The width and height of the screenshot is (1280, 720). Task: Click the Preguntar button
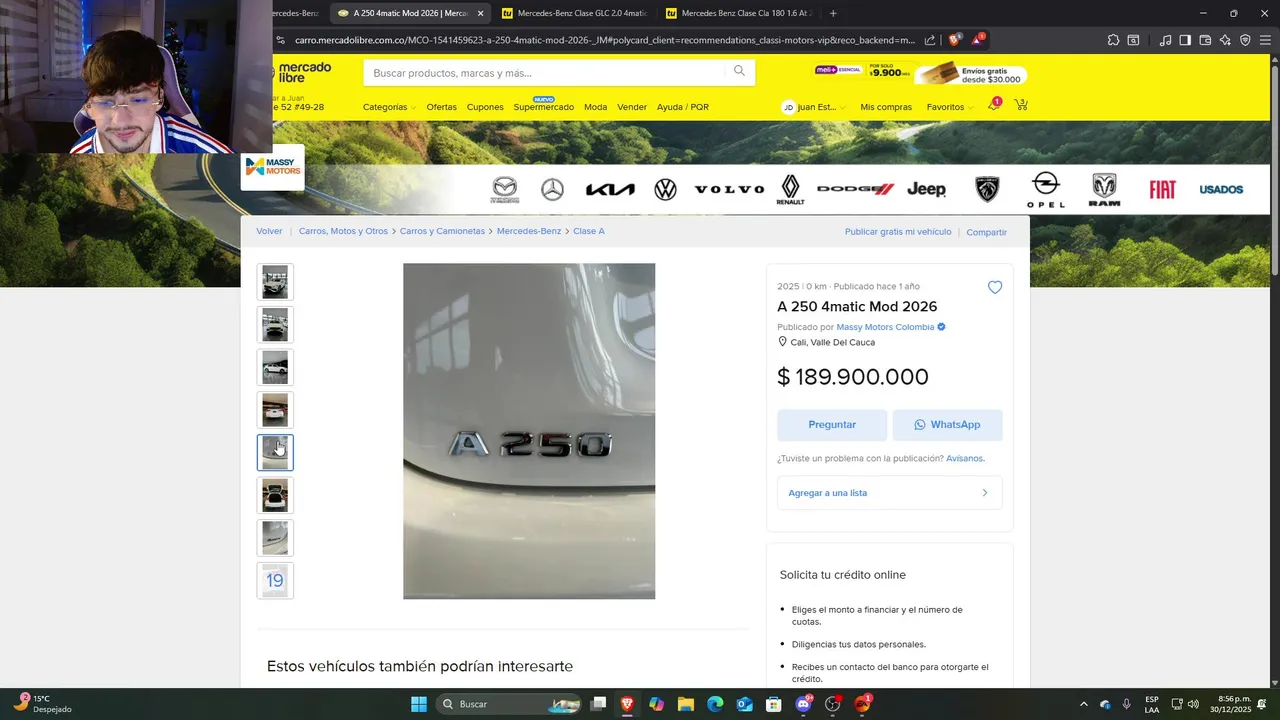tap(832, 425)
